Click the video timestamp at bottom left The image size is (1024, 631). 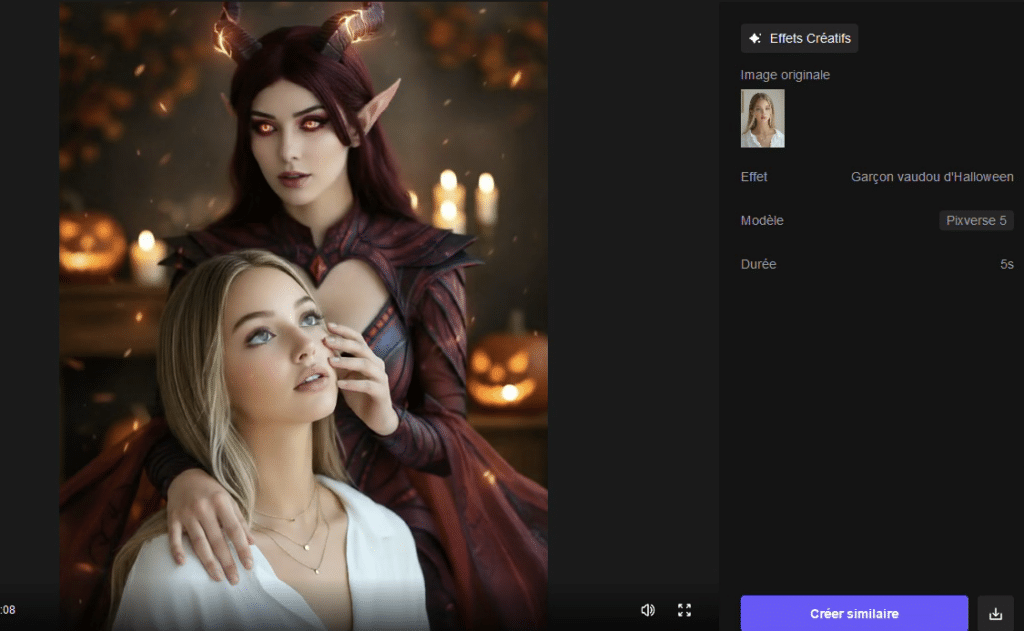pyautogui.click(x=8, y=609)
